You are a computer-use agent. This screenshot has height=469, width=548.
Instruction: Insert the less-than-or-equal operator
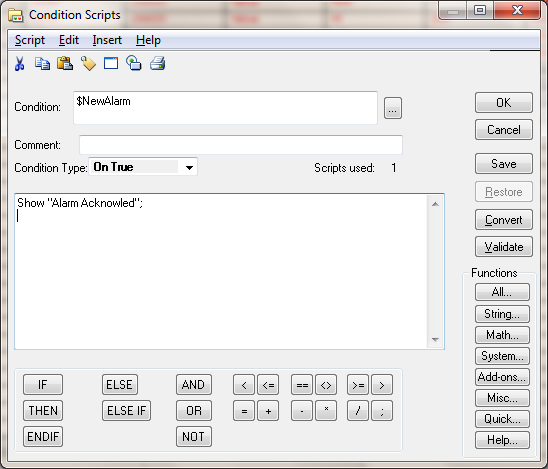tap(268, 385)
